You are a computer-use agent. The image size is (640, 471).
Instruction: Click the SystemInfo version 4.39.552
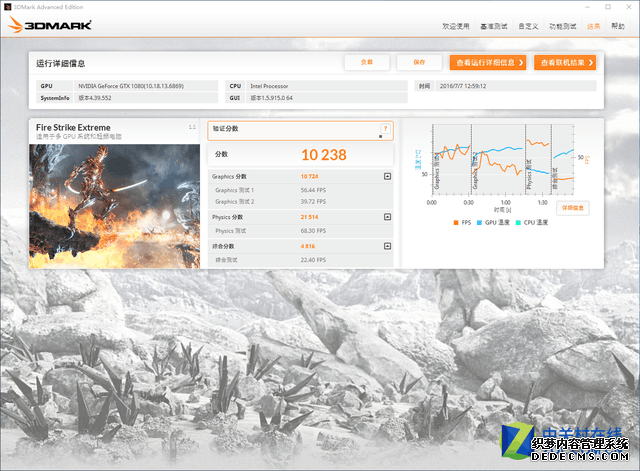click(95, 98)
